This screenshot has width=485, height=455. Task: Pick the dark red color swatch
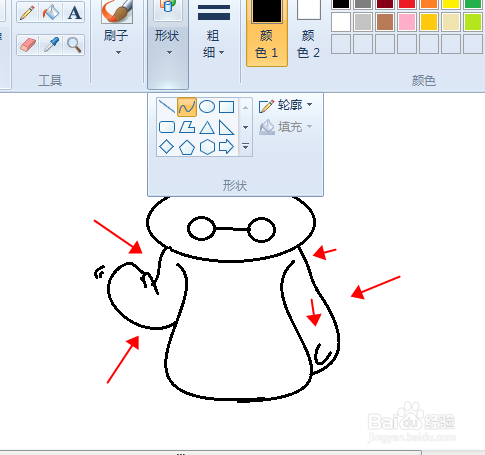tap(385, 3)
